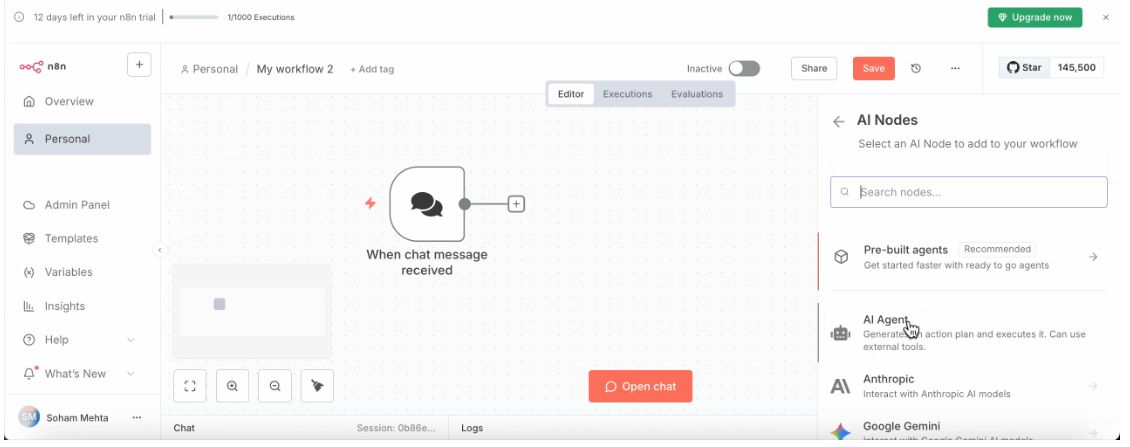The image size is (1130, 447).
Task: Click the plus connector after trigger node
Action: (516, 204)
